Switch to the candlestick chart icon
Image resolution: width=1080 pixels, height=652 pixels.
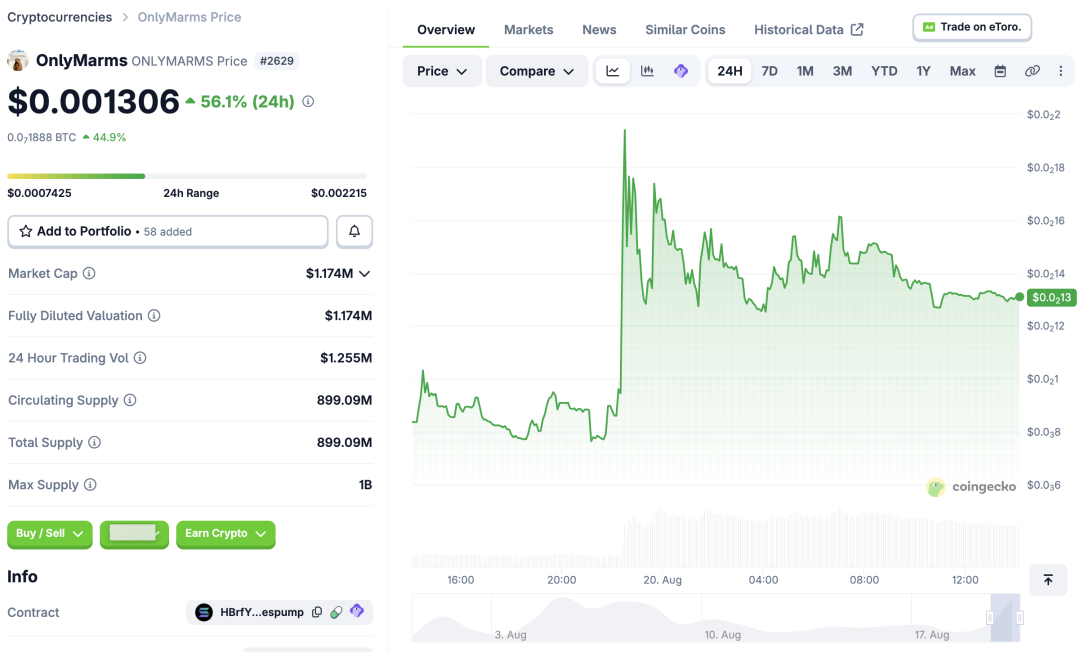pos(647,71)
